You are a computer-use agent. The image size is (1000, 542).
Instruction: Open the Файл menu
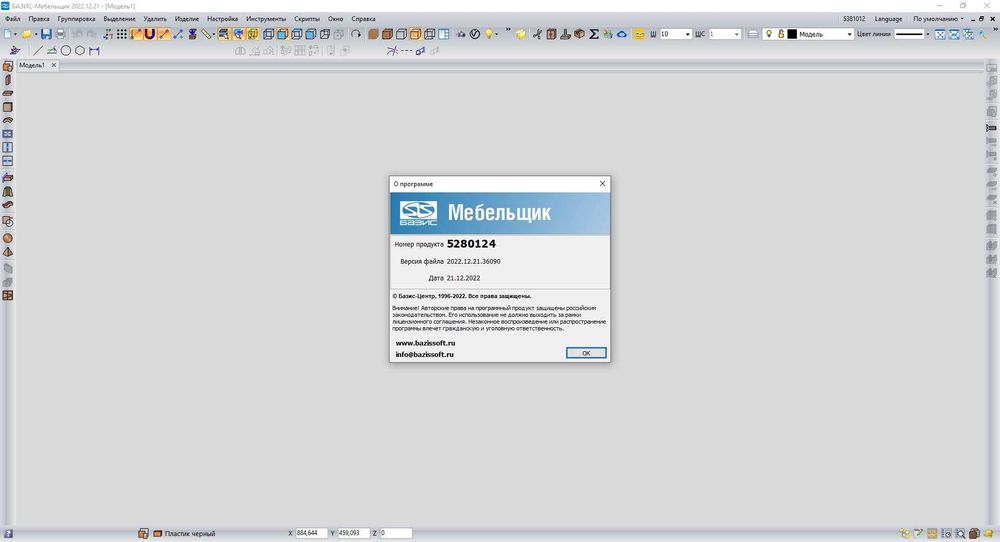[x=12, y=19]
